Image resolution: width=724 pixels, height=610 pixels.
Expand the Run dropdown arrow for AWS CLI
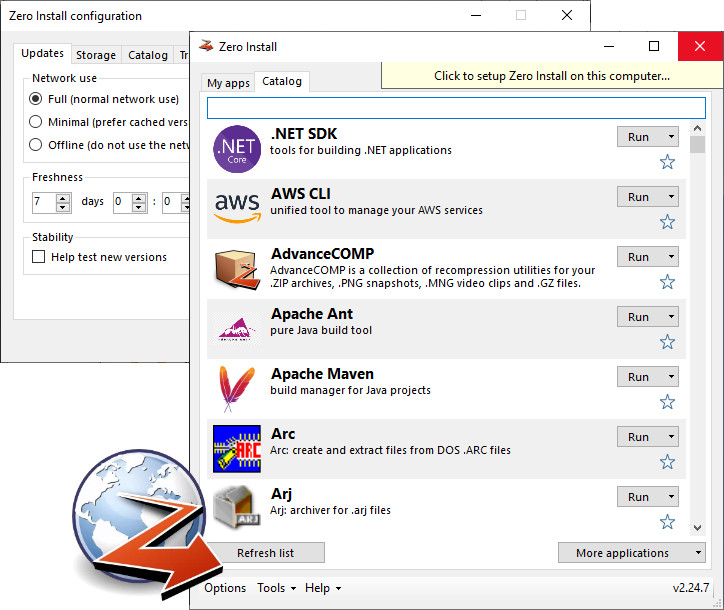tap(670, 197)
